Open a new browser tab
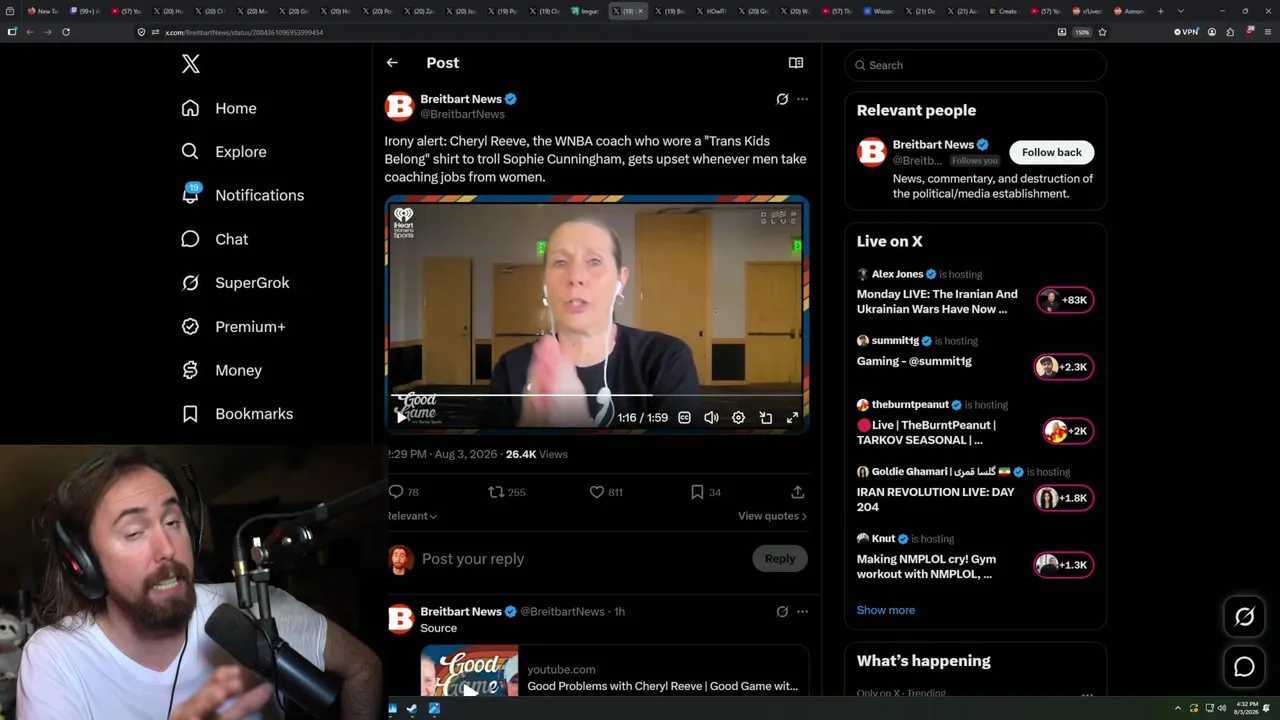 tap(1160, 11)
